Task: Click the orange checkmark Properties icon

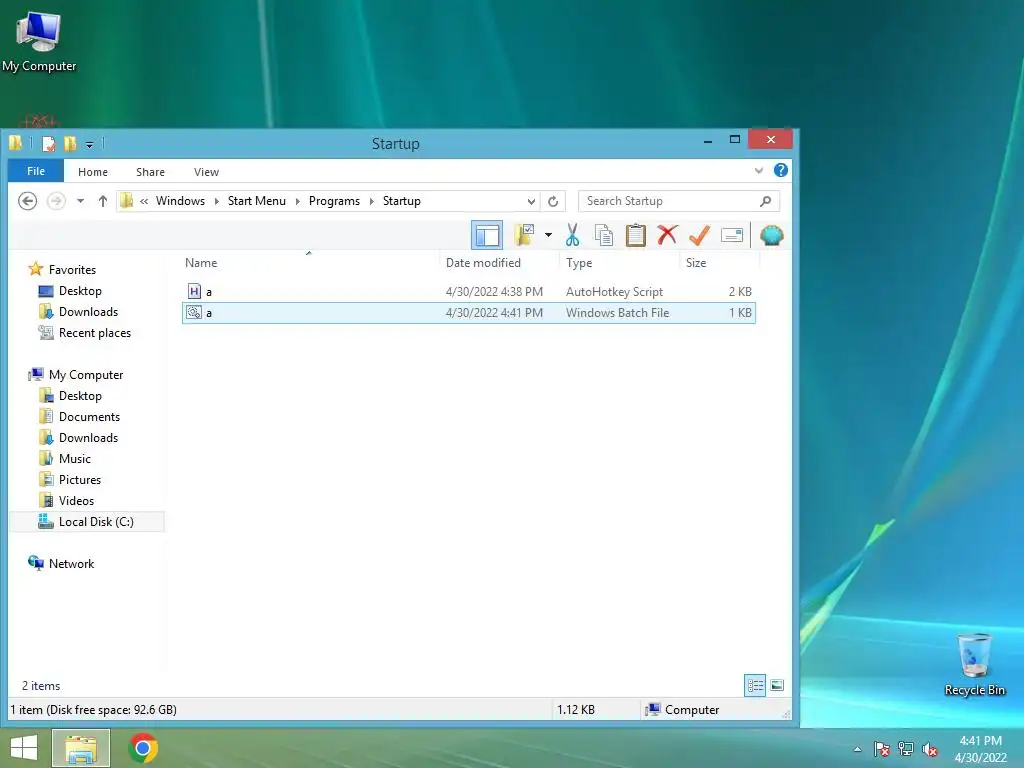Action: coord(699,235)
